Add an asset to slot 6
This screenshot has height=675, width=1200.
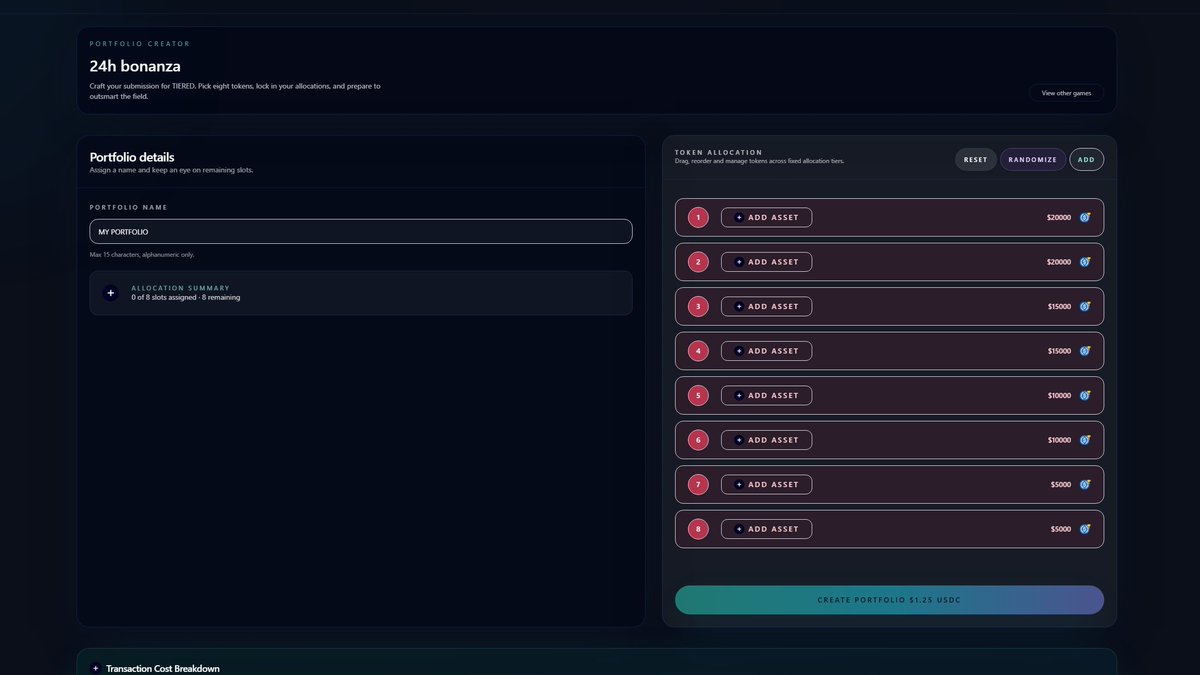(766, 440)
